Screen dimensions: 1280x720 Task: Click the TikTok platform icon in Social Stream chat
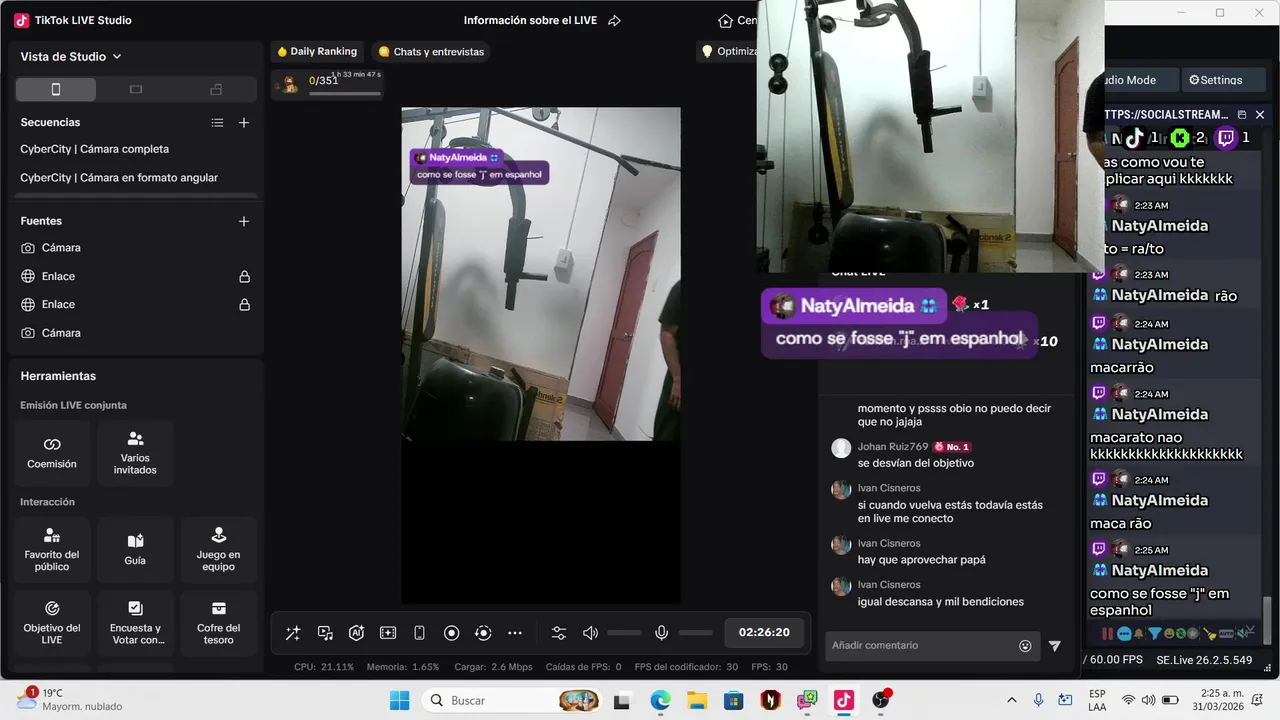pos(1134,138)
